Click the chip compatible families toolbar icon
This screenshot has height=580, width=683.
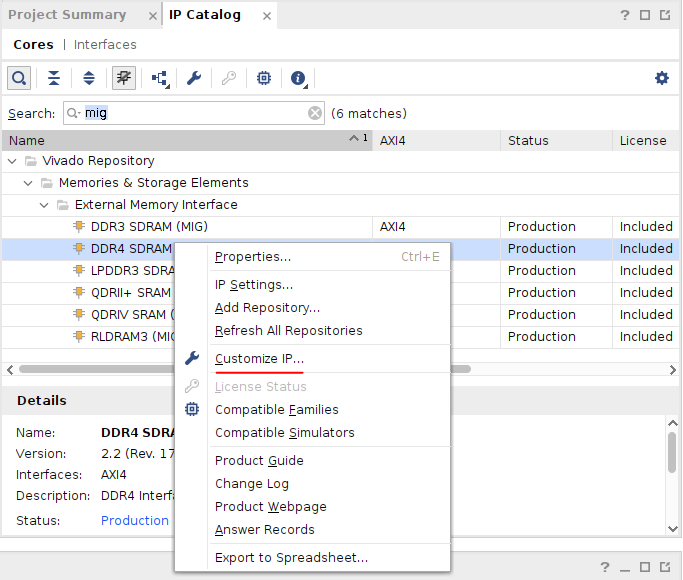coord(264,78)
